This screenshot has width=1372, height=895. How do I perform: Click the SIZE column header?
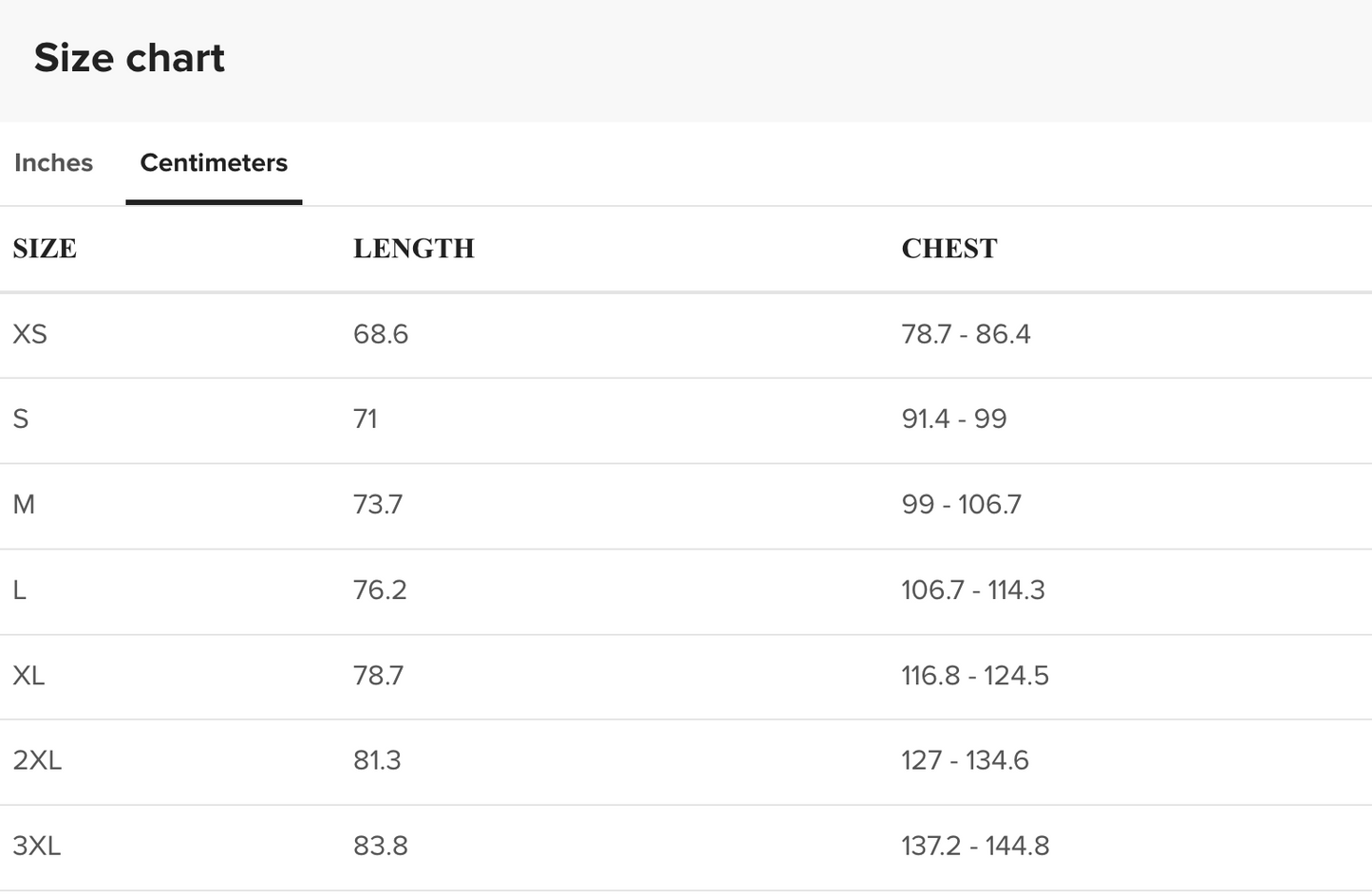coord(45,249)
